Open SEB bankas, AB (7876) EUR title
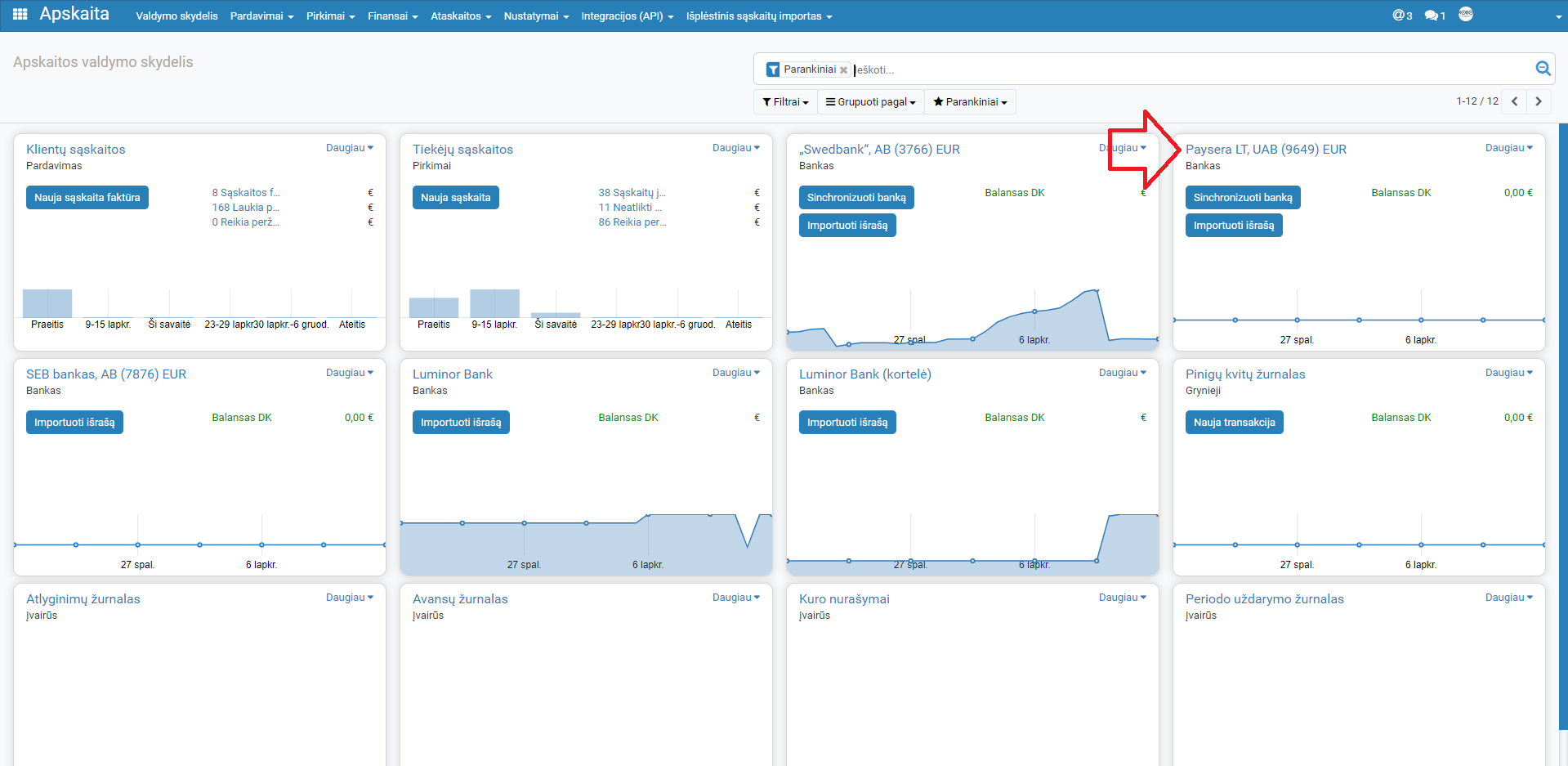Image resolution: width=1568 pixels, height=766 pixels. point(106,374)
